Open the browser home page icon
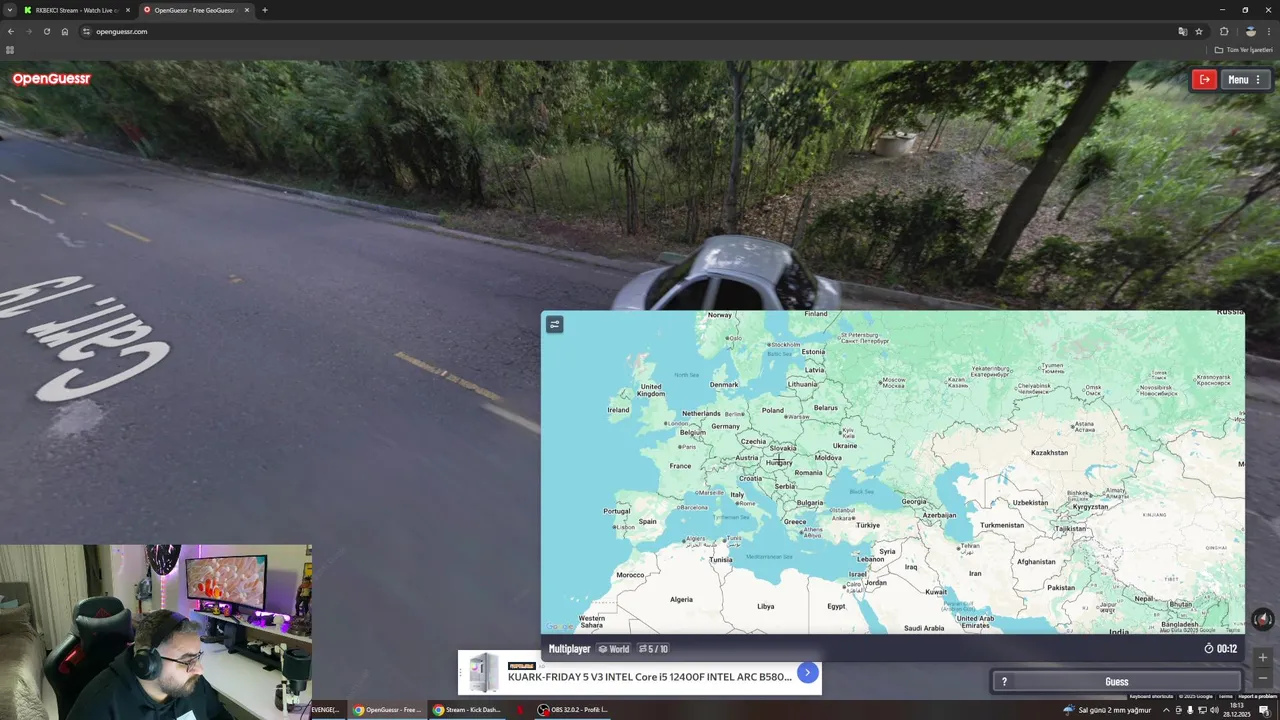The width and height of the screenshot is (1280, 720). click(x=65, y=31)
